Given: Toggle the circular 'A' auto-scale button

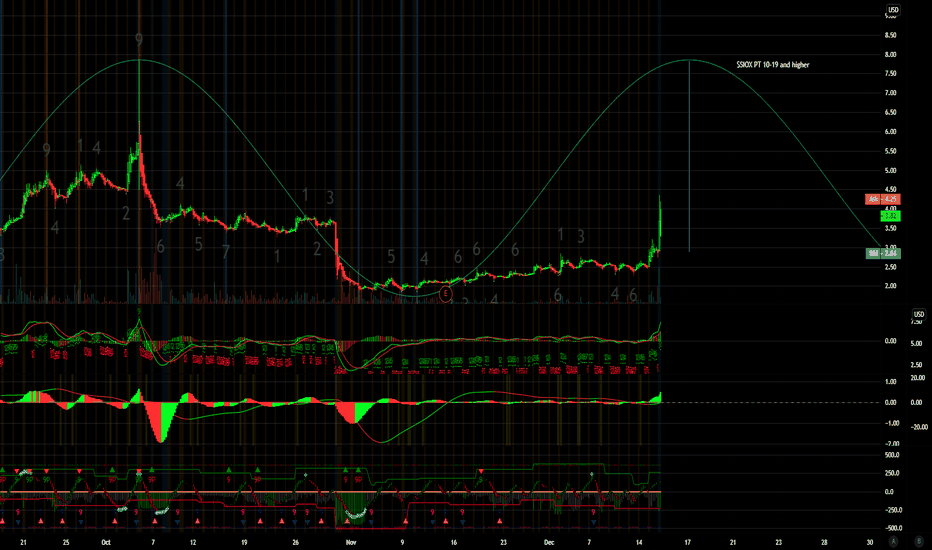Looking at the screenshot, I should [893, 542].
